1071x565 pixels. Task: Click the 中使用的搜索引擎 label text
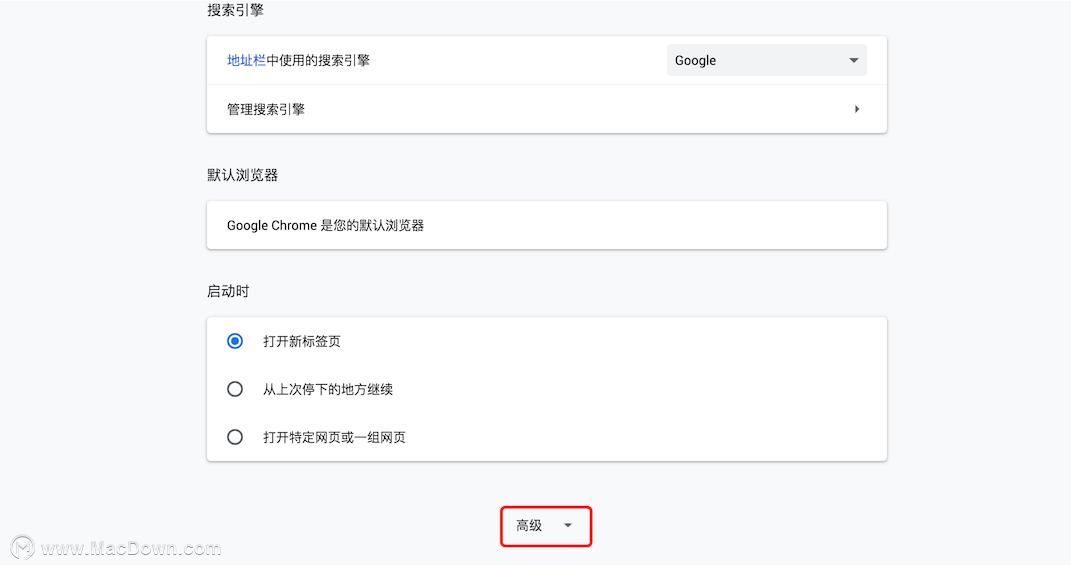coord(318,60)
